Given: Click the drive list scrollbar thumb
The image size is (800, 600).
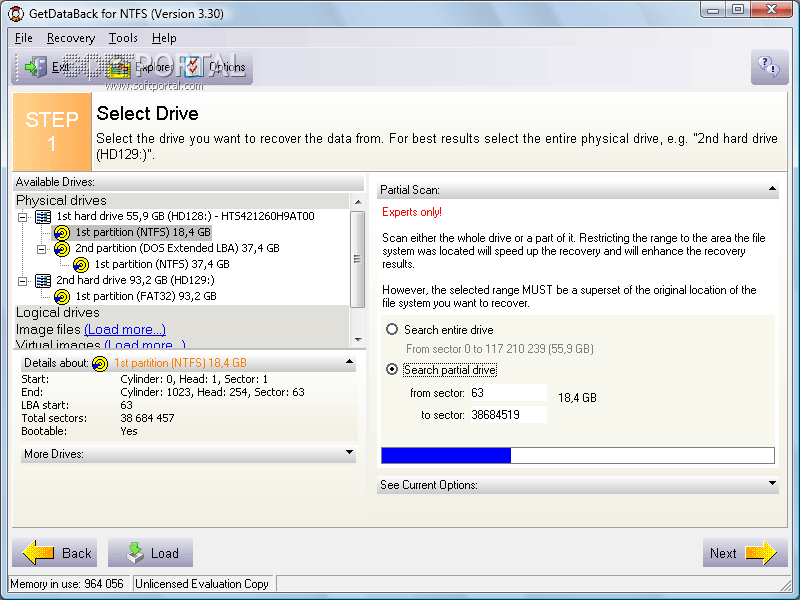Looking at the screenshot, I should click(358, 259).
